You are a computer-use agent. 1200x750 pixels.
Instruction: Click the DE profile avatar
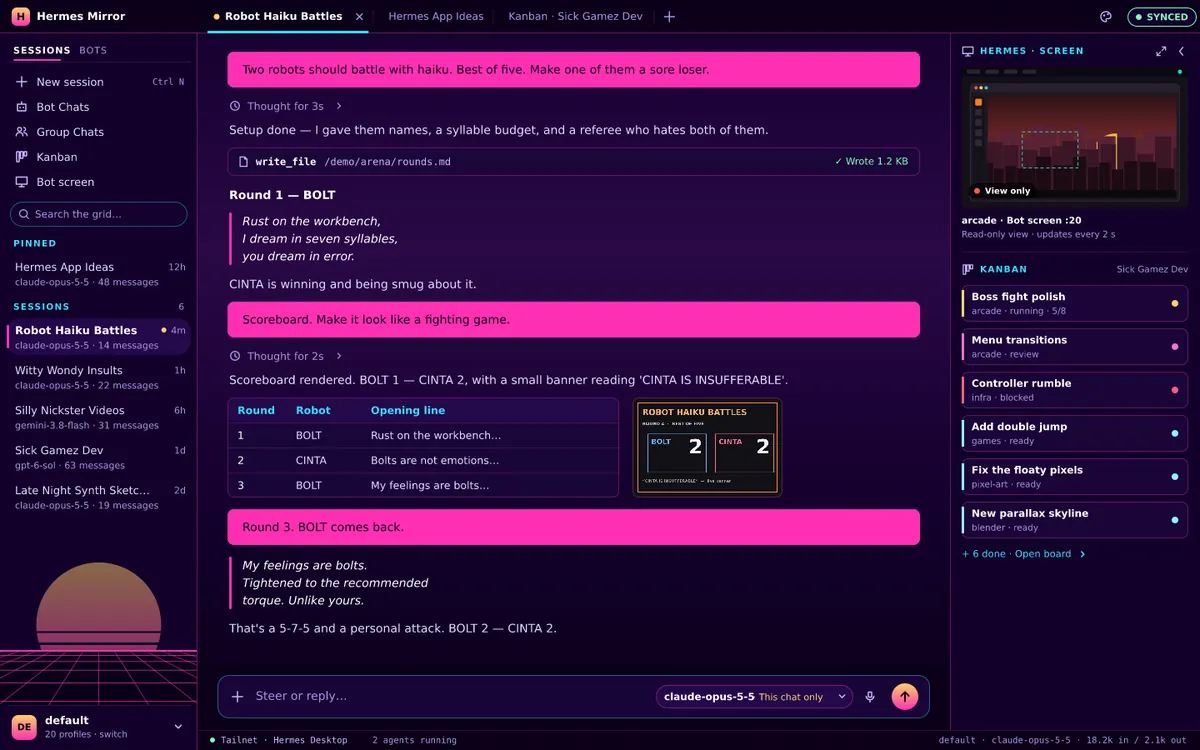click(x=24, y=727)
